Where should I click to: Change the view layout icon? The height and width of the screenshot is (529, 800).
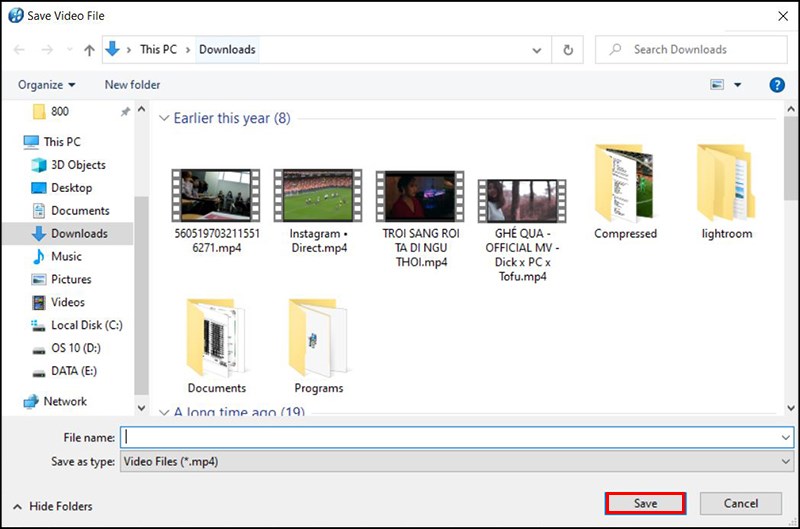tap(717, 85)
